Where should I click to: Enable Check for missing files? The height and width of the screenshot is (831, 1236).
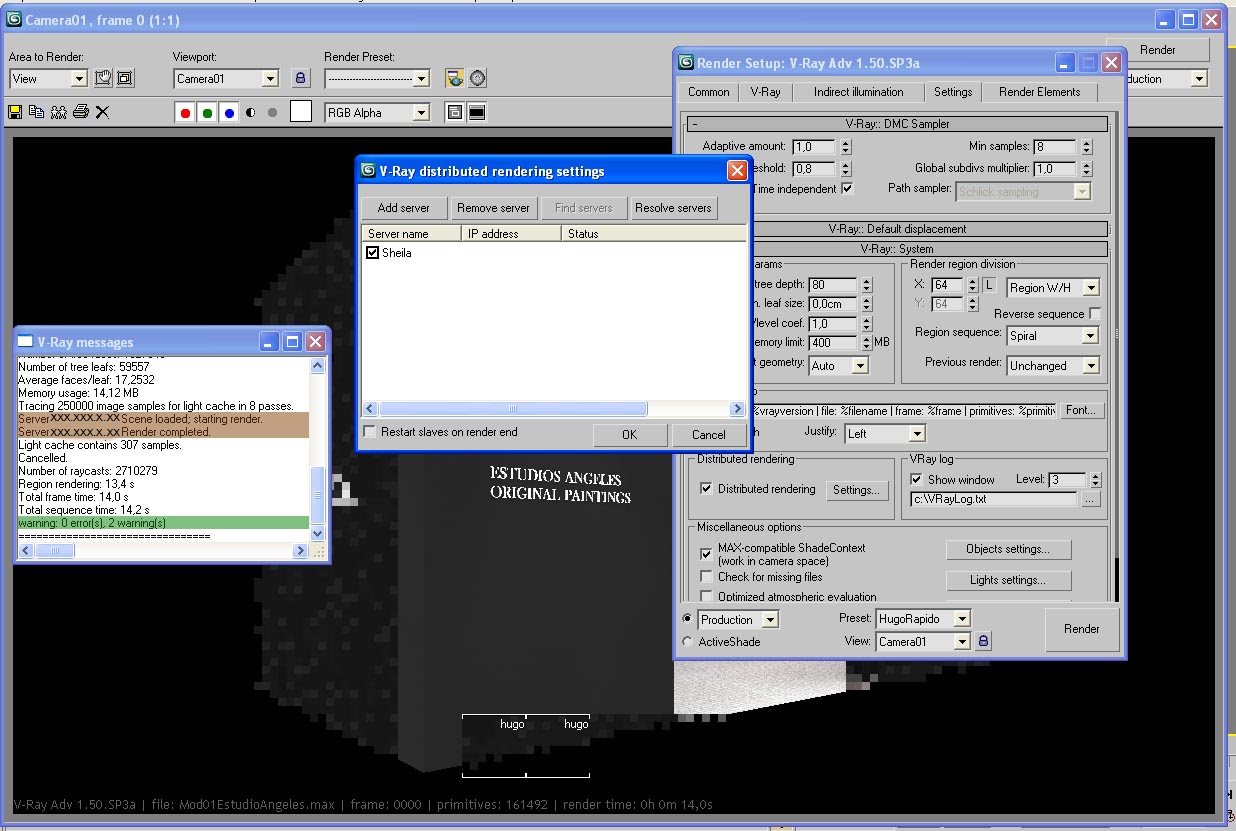707,577
